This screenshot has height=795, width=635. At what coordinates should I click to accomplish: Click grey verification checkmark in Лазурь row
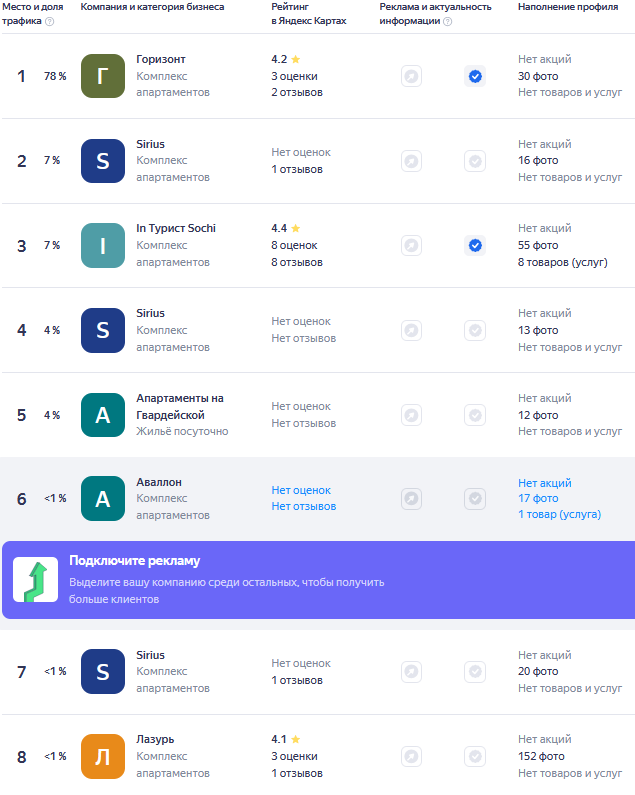[x=475, y=756]
